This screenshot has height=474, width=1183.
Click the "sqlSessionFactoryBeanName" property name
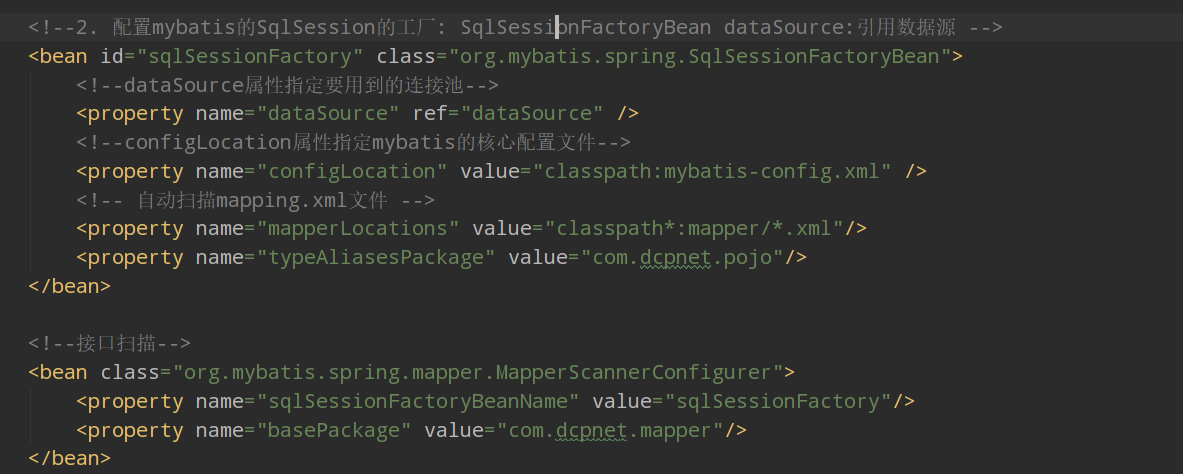(x=418, y=401)
